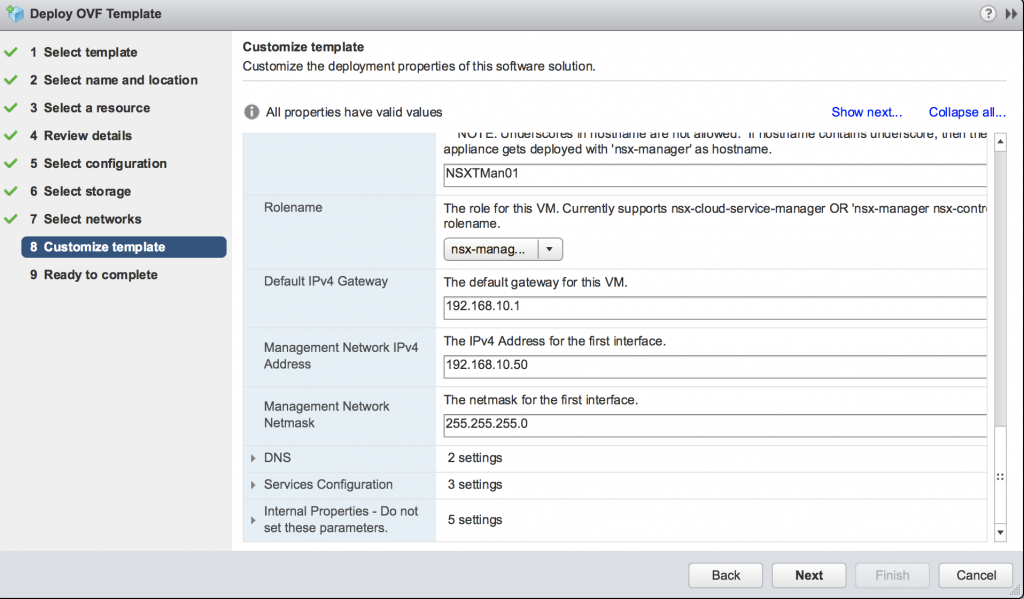Go to step 3 Select a resource
1024x599 pixels.
tap(90, 108)
